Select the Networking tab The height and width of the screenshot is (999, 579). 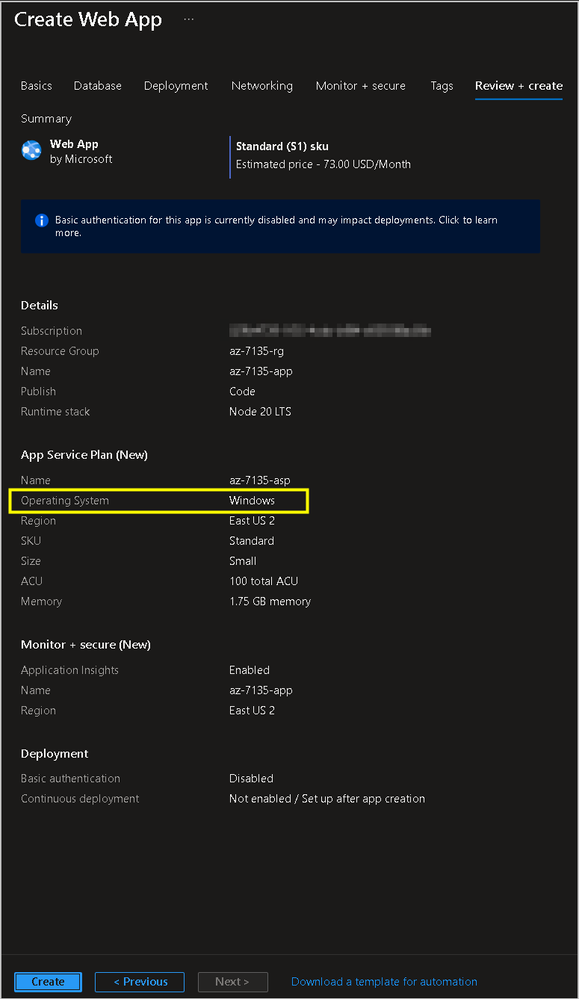coord(262,86)
